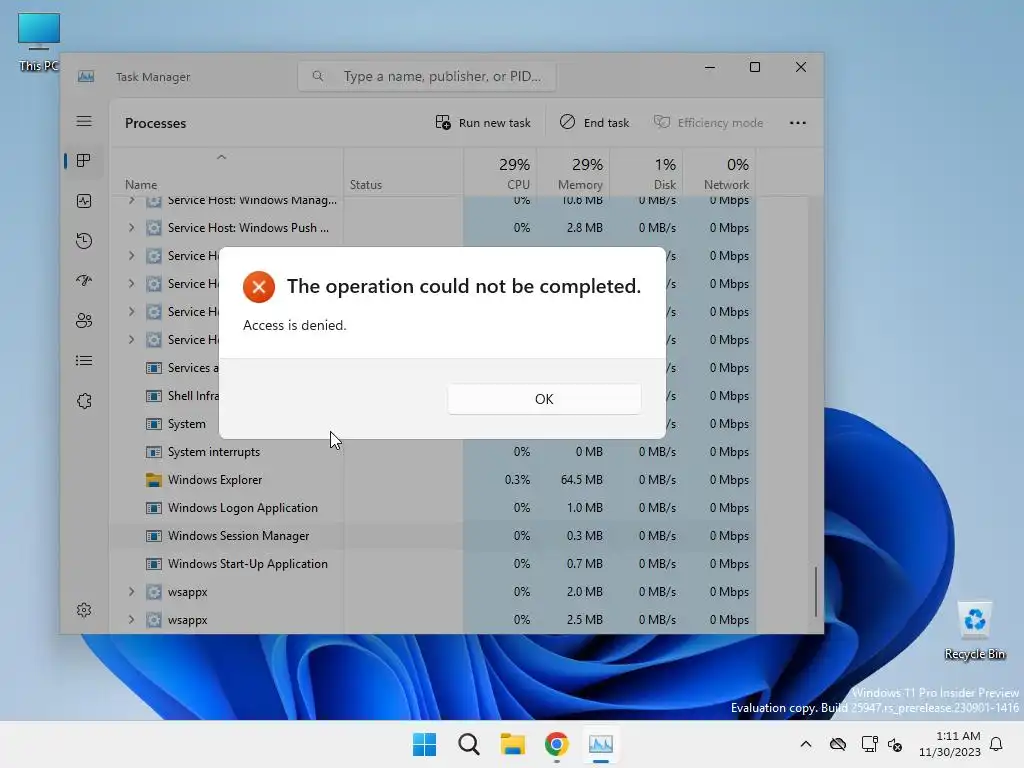The image size is (1024, 768).
Task: Expand the last wsappx process row
Action: [131, 620]
